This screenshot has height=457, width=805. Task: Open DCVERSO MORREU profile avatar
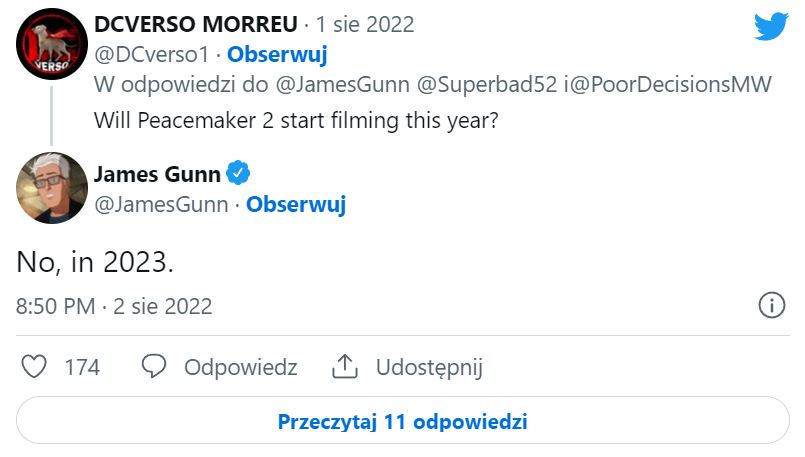[52, 44]
